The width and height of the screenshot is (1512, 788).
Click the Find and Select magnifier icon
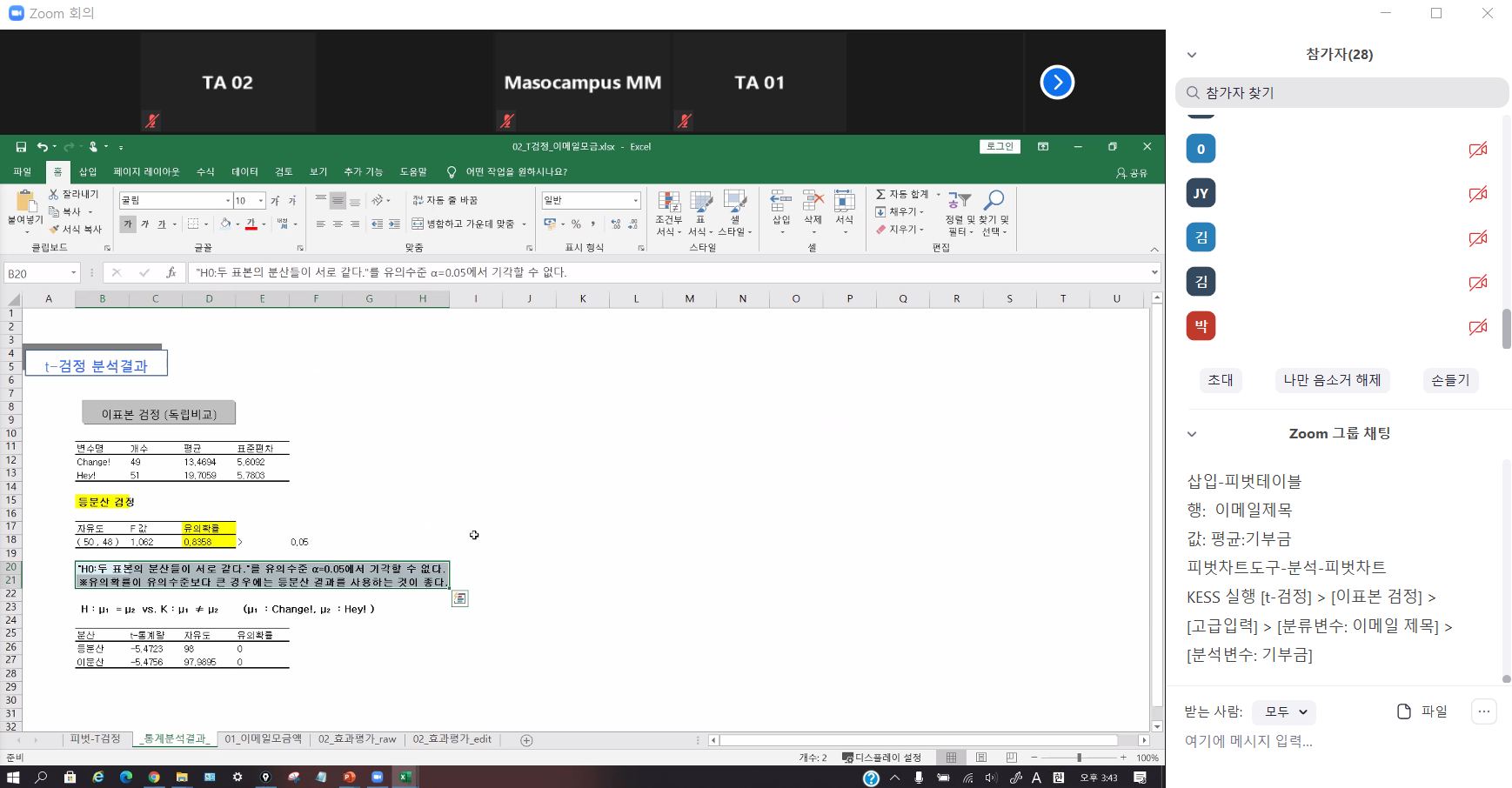coord(994,202)
